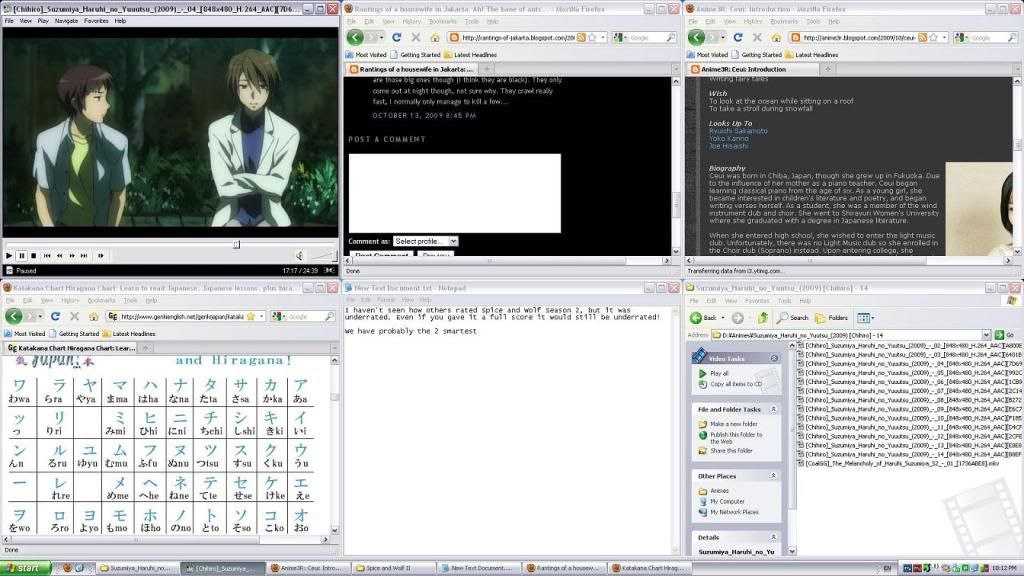Click the Windows Start button
1024x576 pixels.
(25, 568)
